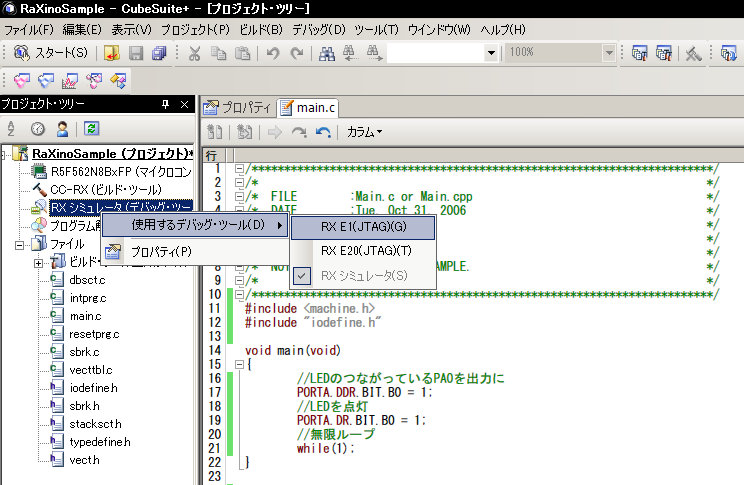
Task: Open 使用するデバッグ・ツール(D) submenu
Action: 195,224
